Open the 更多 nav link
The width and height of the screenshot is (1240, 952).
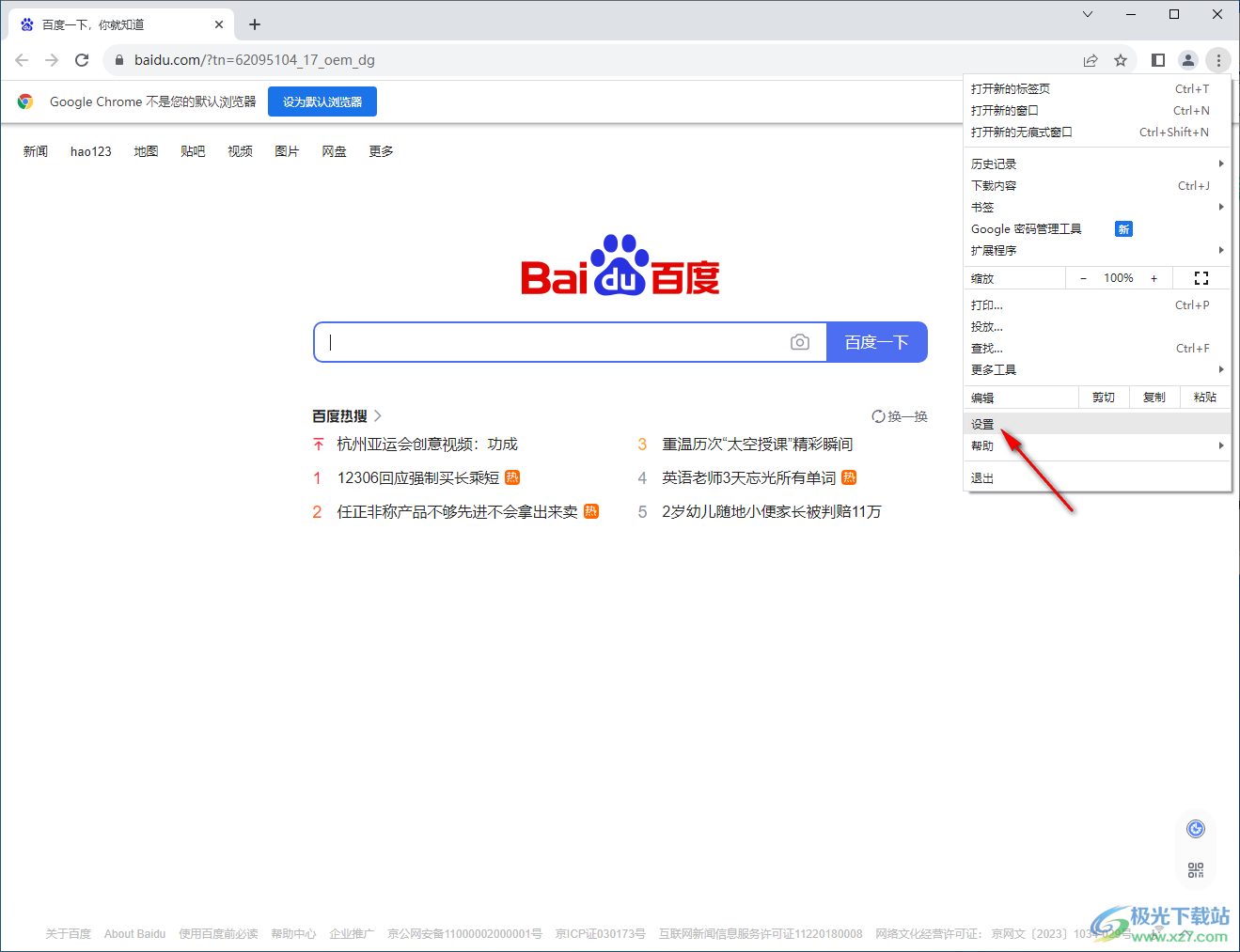[x=381, y=151]
